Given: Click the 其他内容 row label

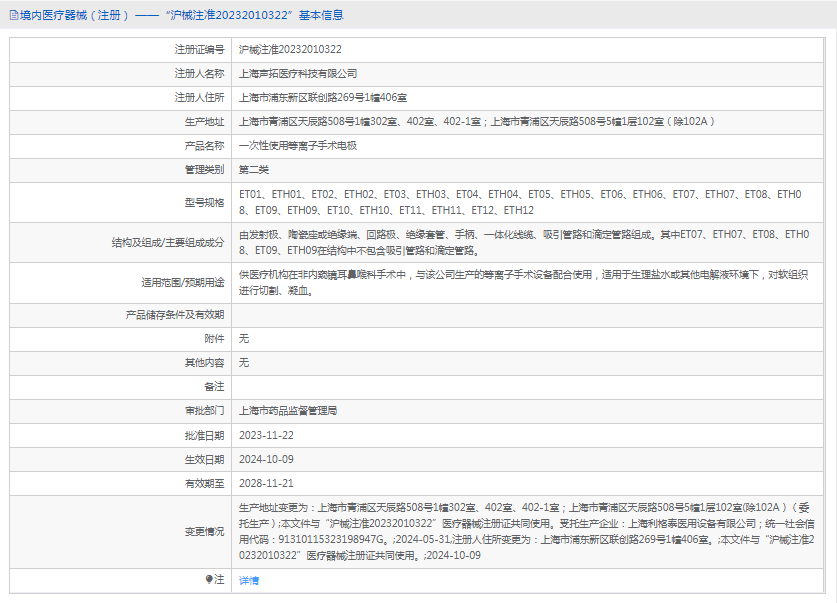Looking at the screenshot, I should (x=204, y=363).
